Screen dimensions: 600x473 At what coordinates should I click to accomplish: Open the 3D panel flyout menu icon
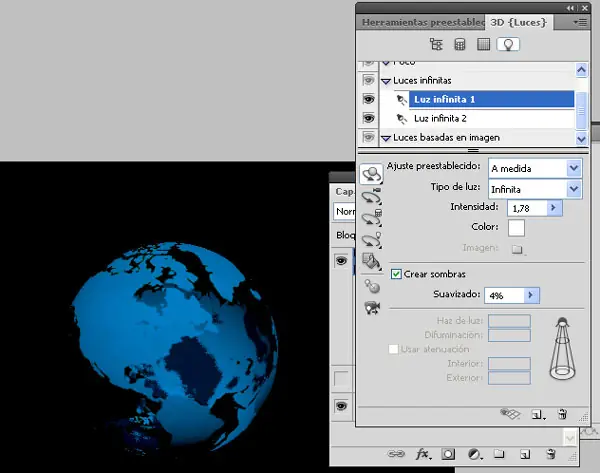580,23
